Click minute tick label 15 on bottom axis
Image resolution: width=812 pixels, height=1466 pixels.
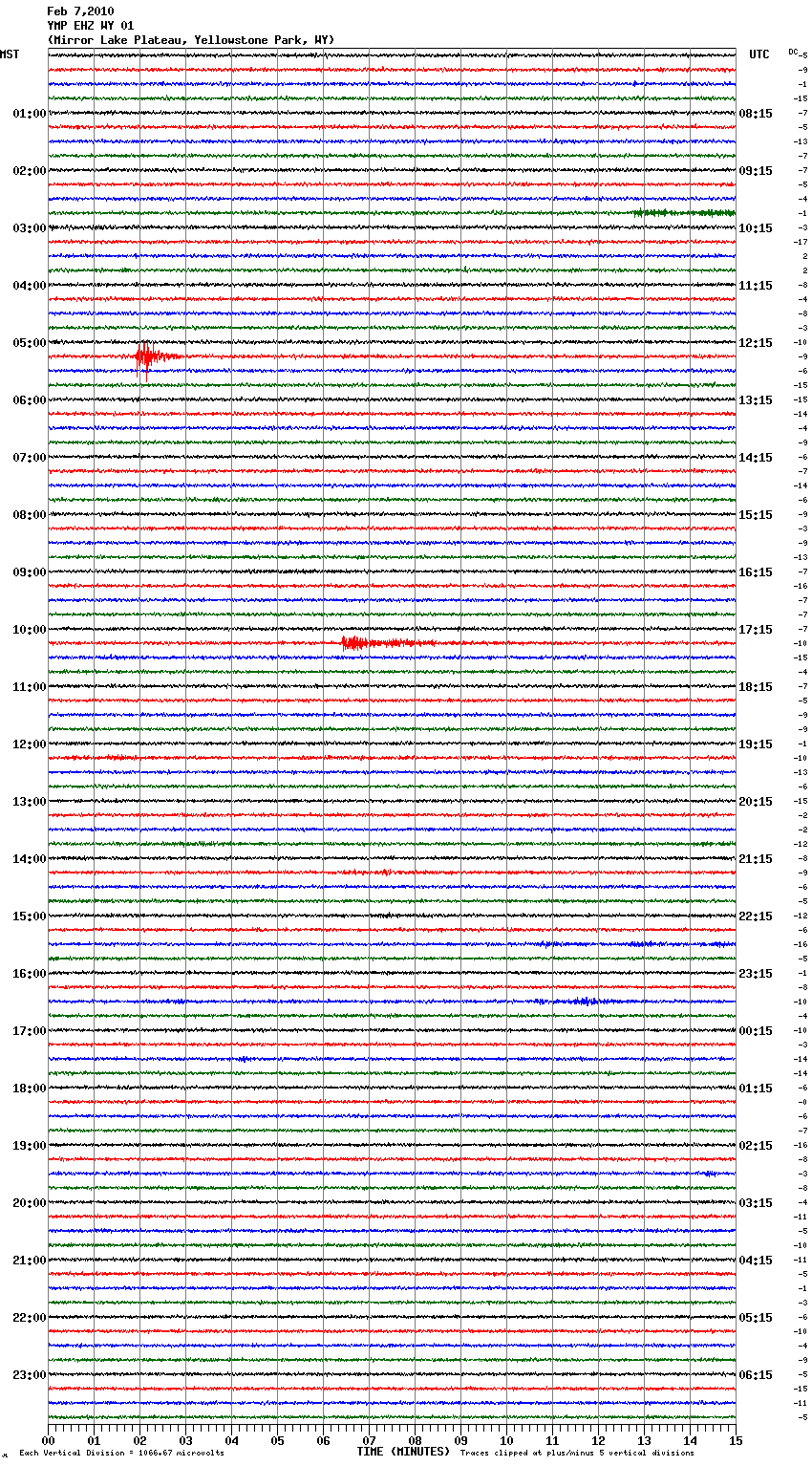pos(736,1440)
